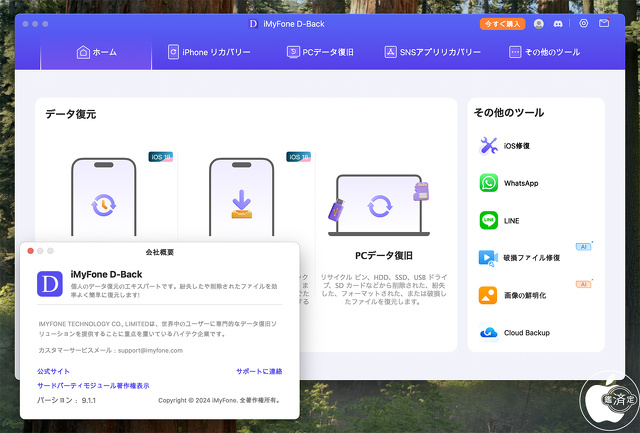The height and width of the screenshot is (433, 640).
Task: Click the Cloud Backup label
Action: pos(527,333)
